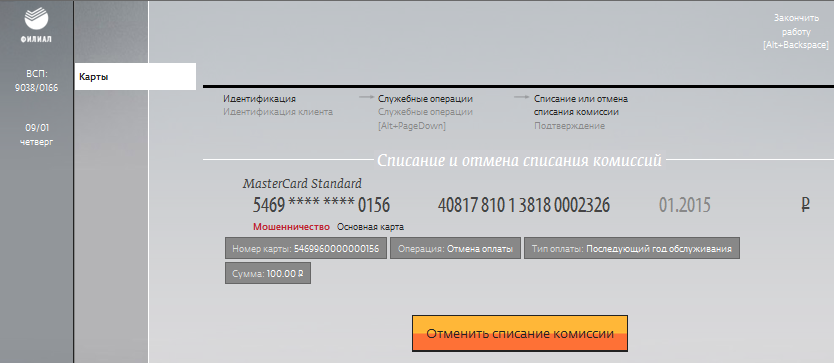Click Сумма: 100.00 tag
834x363 pixels.
268,274
